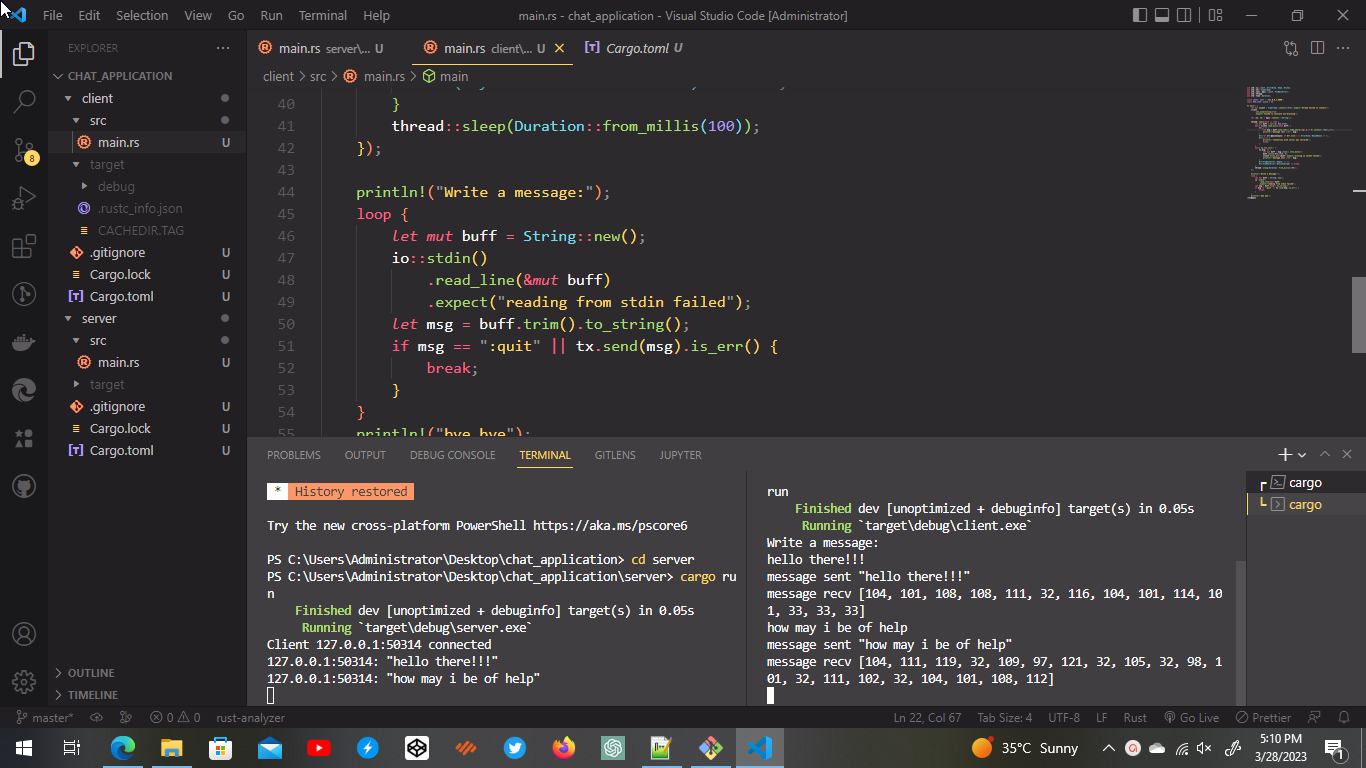This screenshot has height=768, width=1366.
Task: Open the File menu
Action: (53, 15)
